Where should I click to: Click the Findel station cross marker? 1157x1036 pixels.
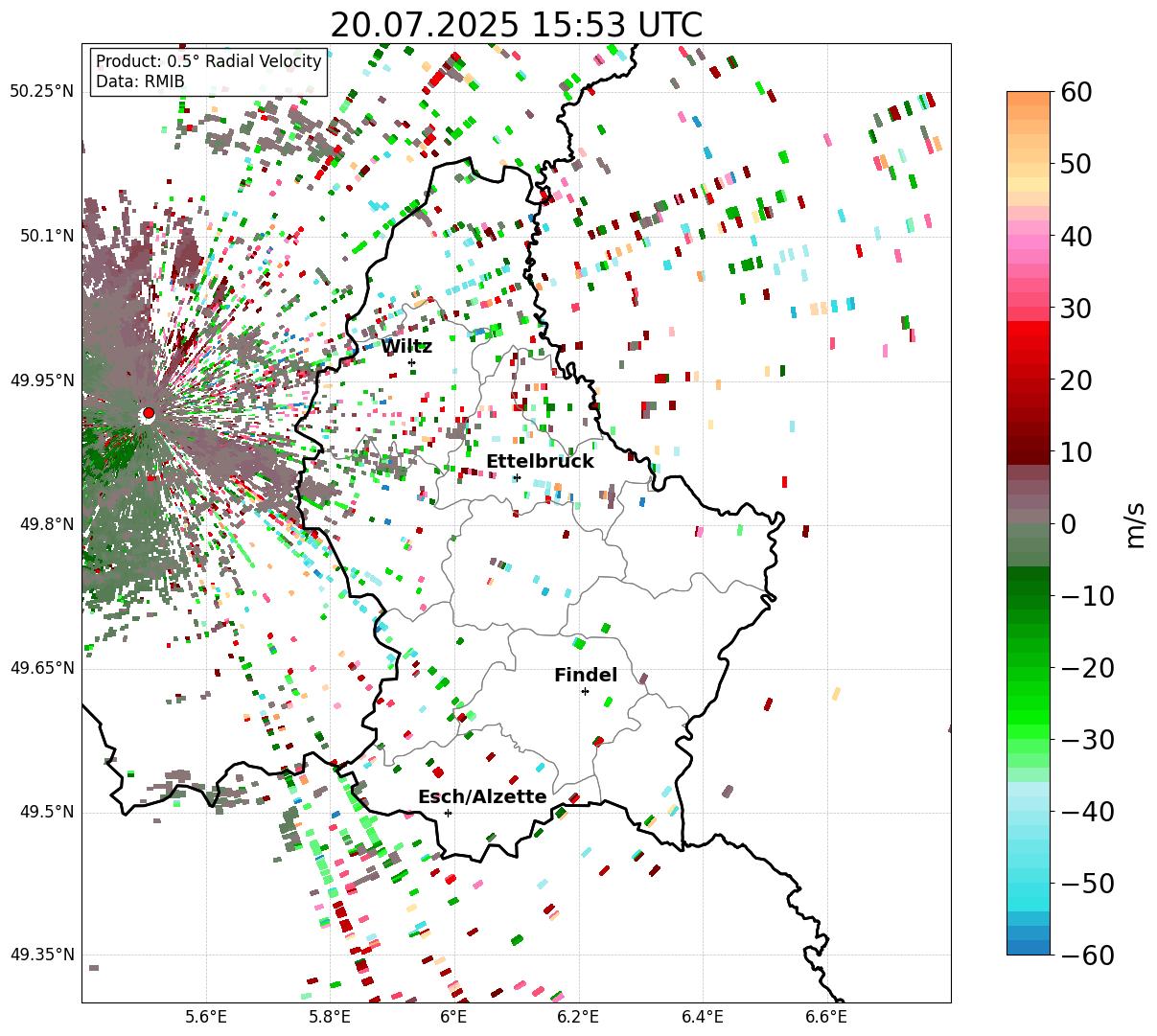(585, 691)
